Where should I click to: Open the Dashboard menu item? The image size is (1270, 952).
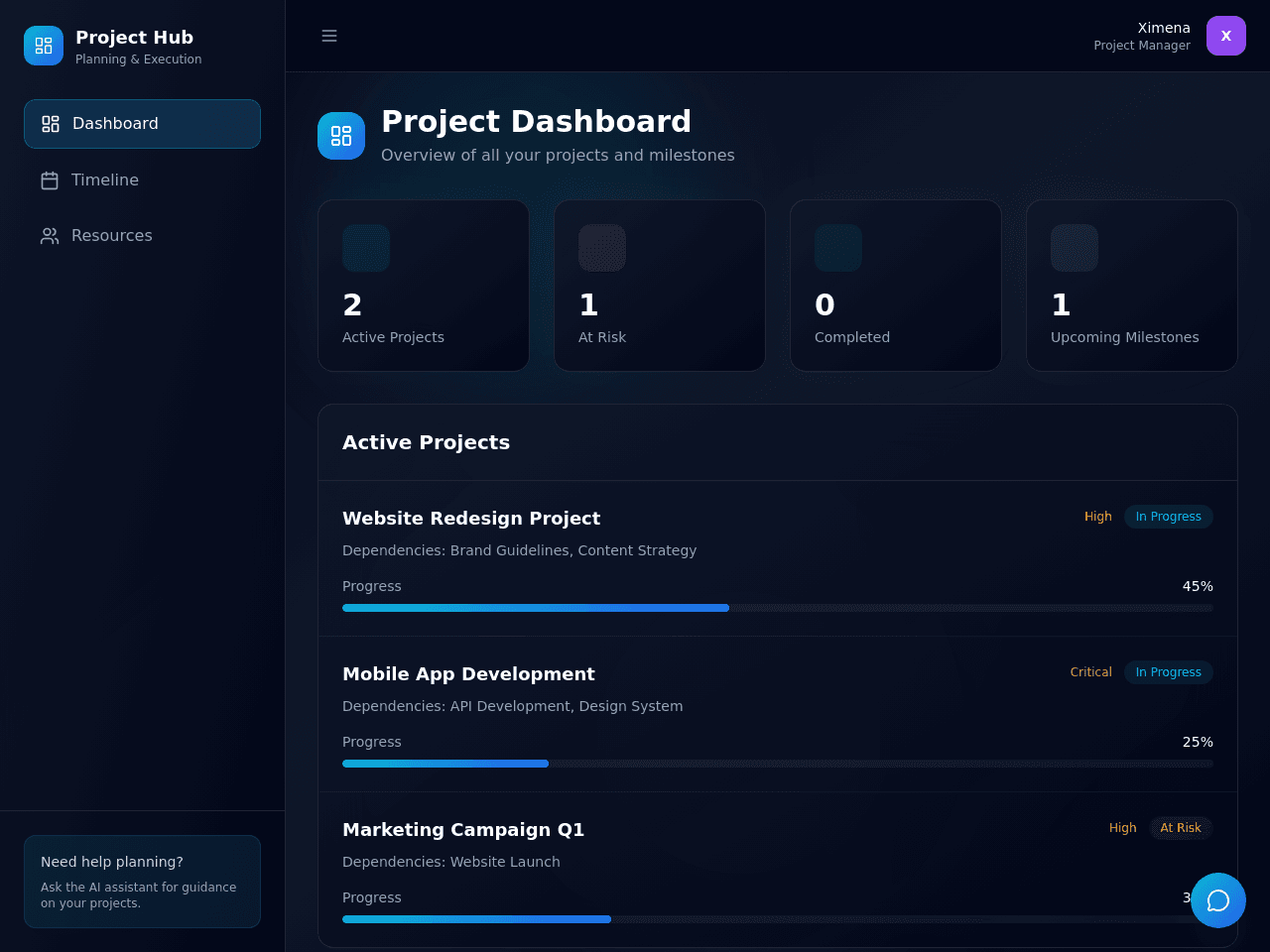tap(142, 124)
